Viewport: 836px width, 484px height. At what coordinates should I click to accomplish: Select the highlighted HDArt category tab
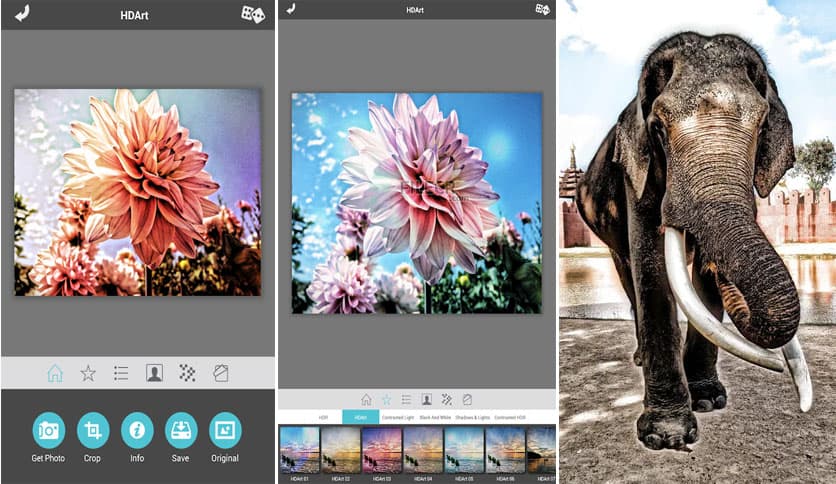point(360,417)
